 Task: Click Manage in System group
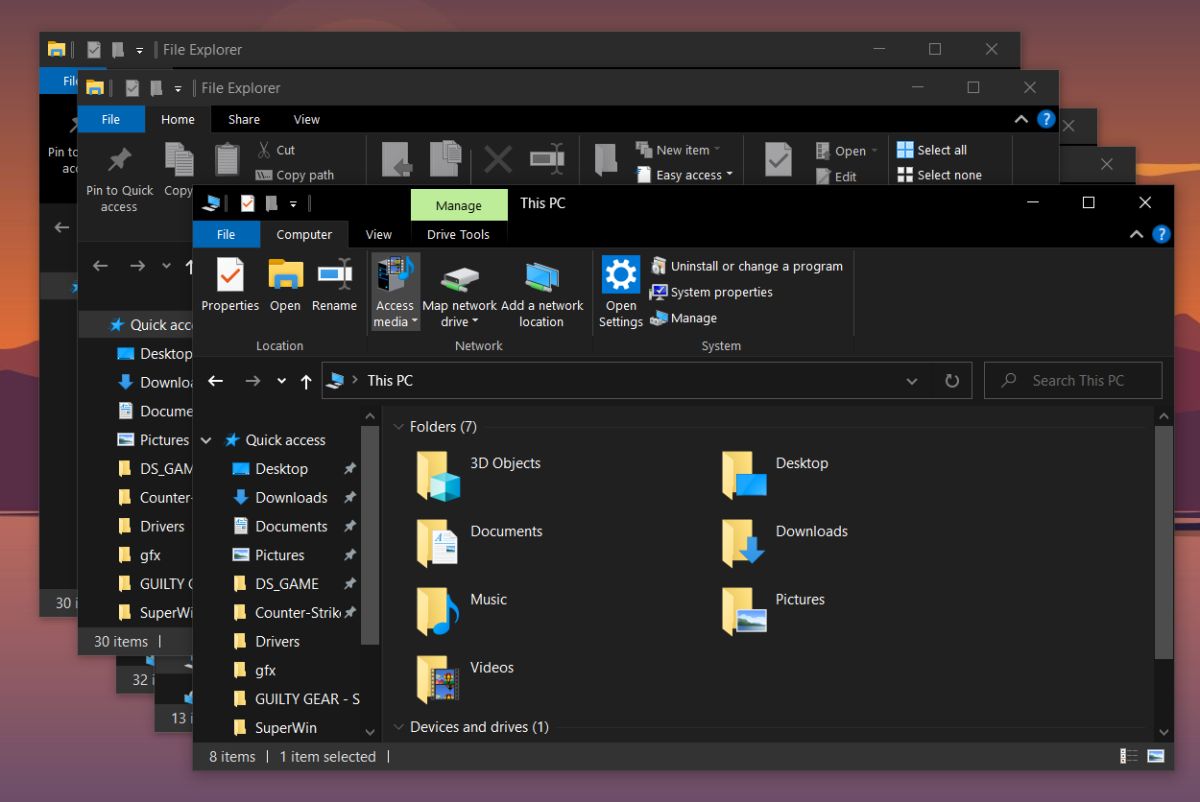(x=684, y=318)
